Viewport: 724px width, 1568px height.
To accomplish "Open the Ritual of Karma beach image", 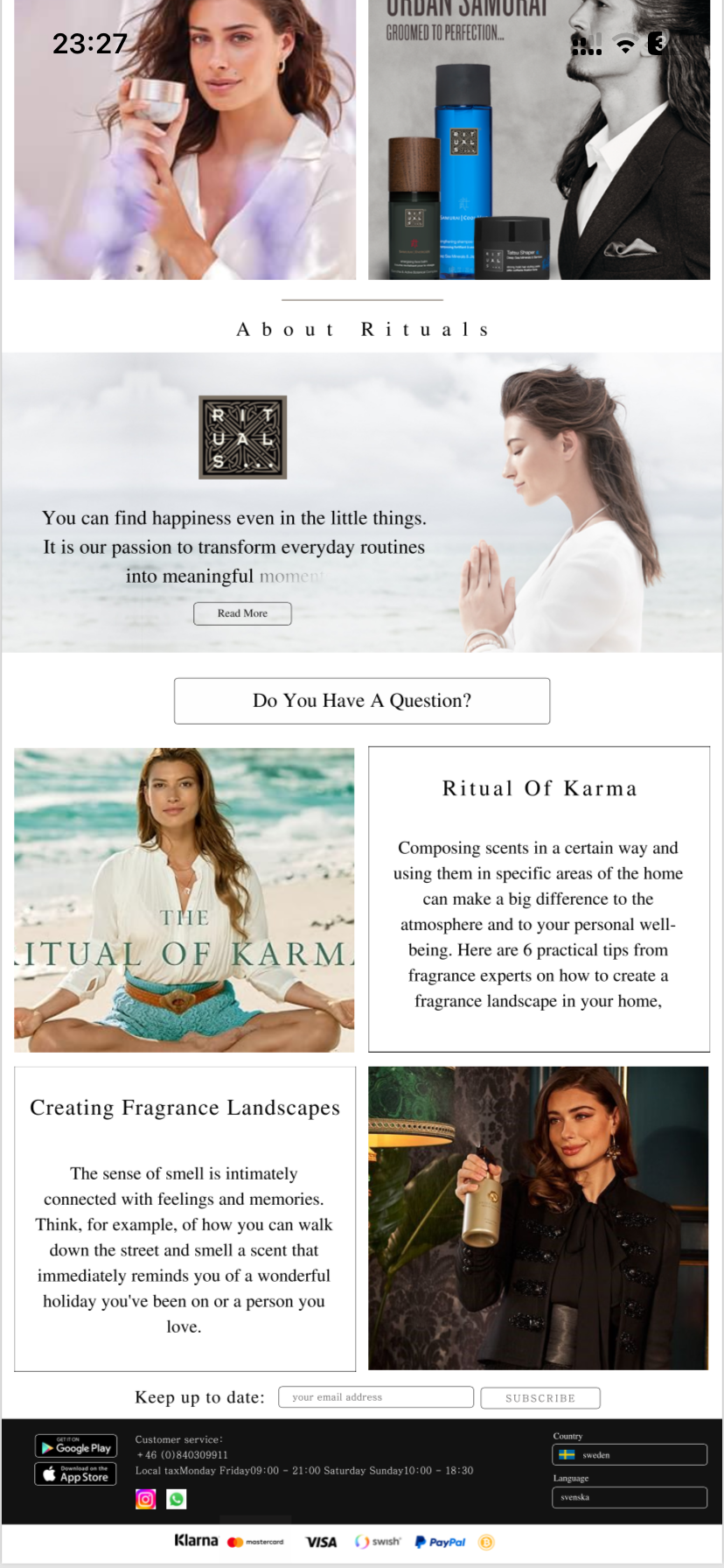I will tap(184, 899).
